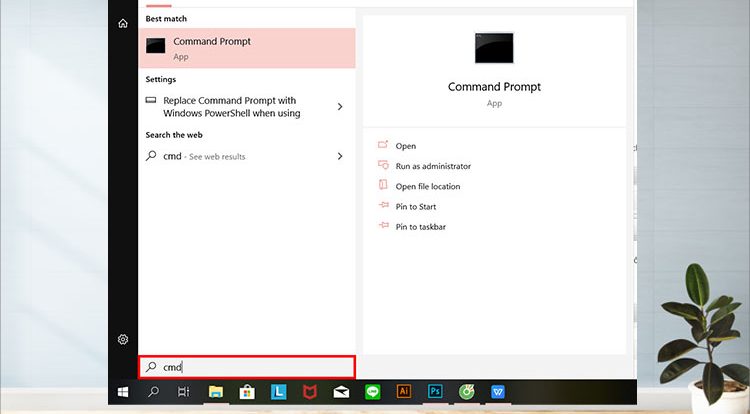The image size is (750, 414).
Task: Click the Command Prompt icon in best match
Action: point(155,46)
